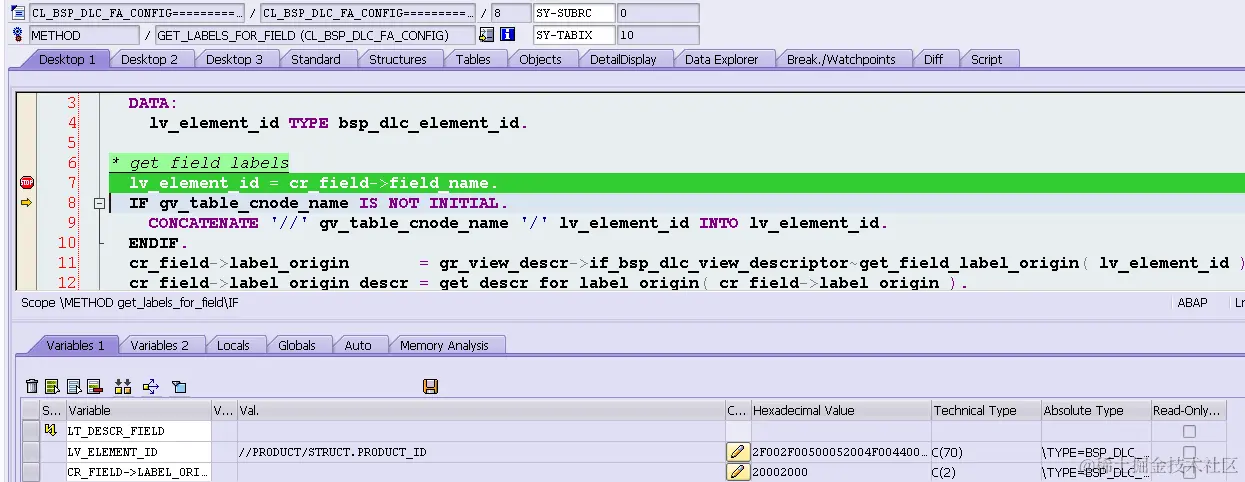The image size is (1245, 482).
Task: Click the second variables toolbar icon with green lines
Action: (52, 386)
